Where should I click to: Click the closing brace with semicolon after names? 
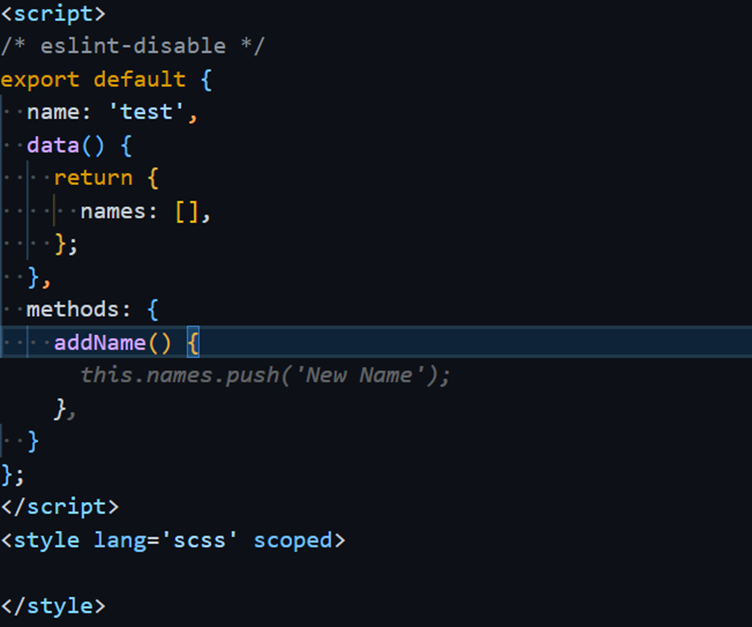(66, 244)
